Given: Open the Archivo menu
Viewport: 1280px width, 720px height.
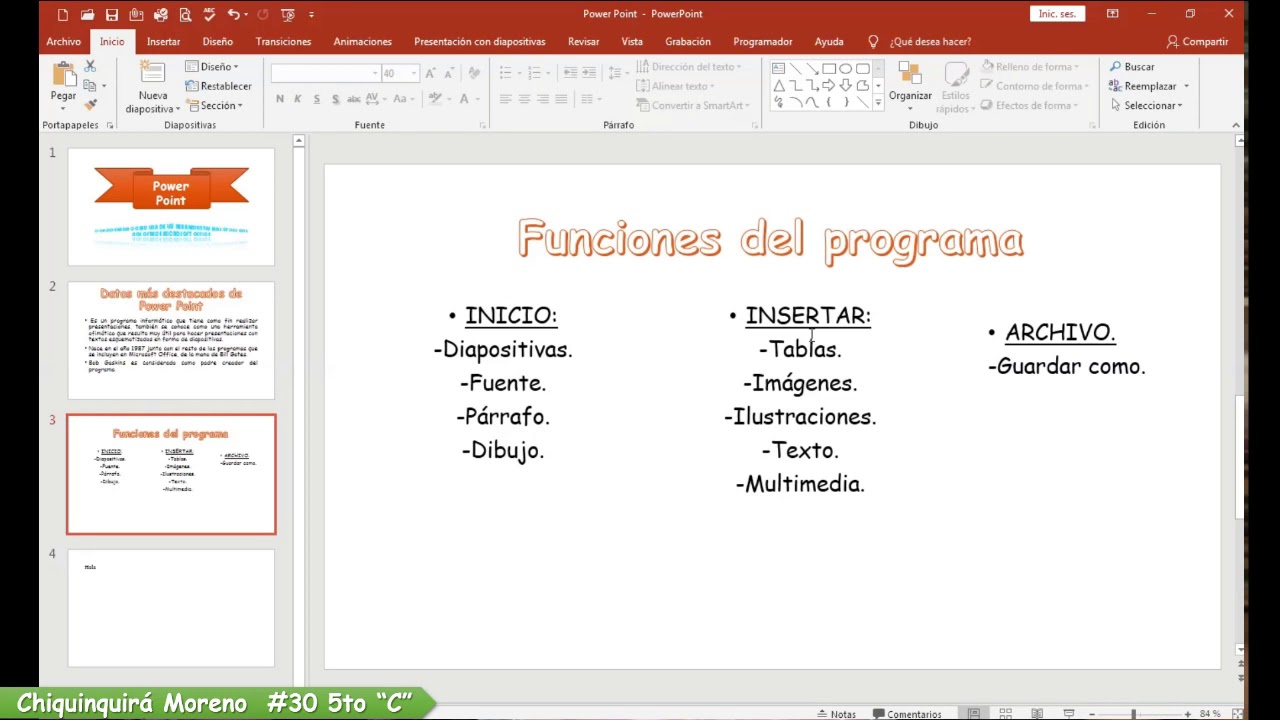Looking at the screenshot, I should coord(63,41).
